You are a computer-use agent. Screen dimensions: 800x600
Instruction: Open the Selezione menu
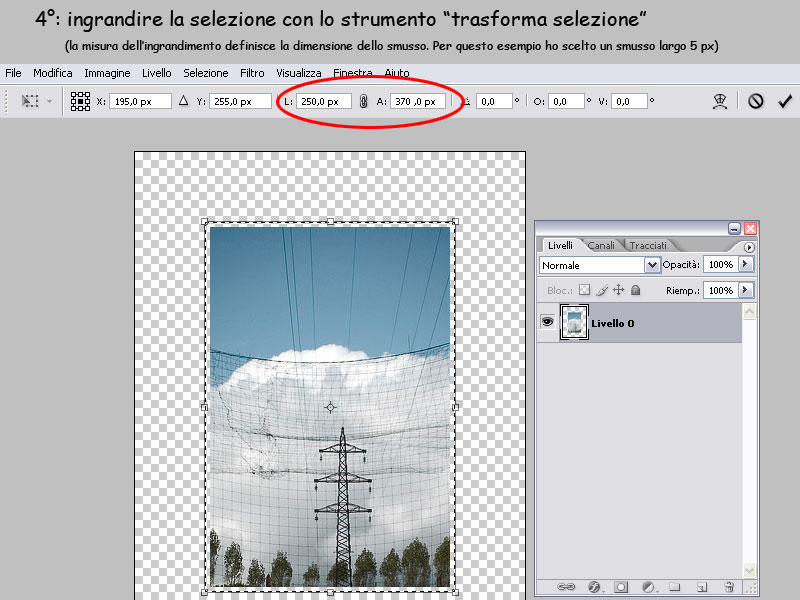(205, 72)
